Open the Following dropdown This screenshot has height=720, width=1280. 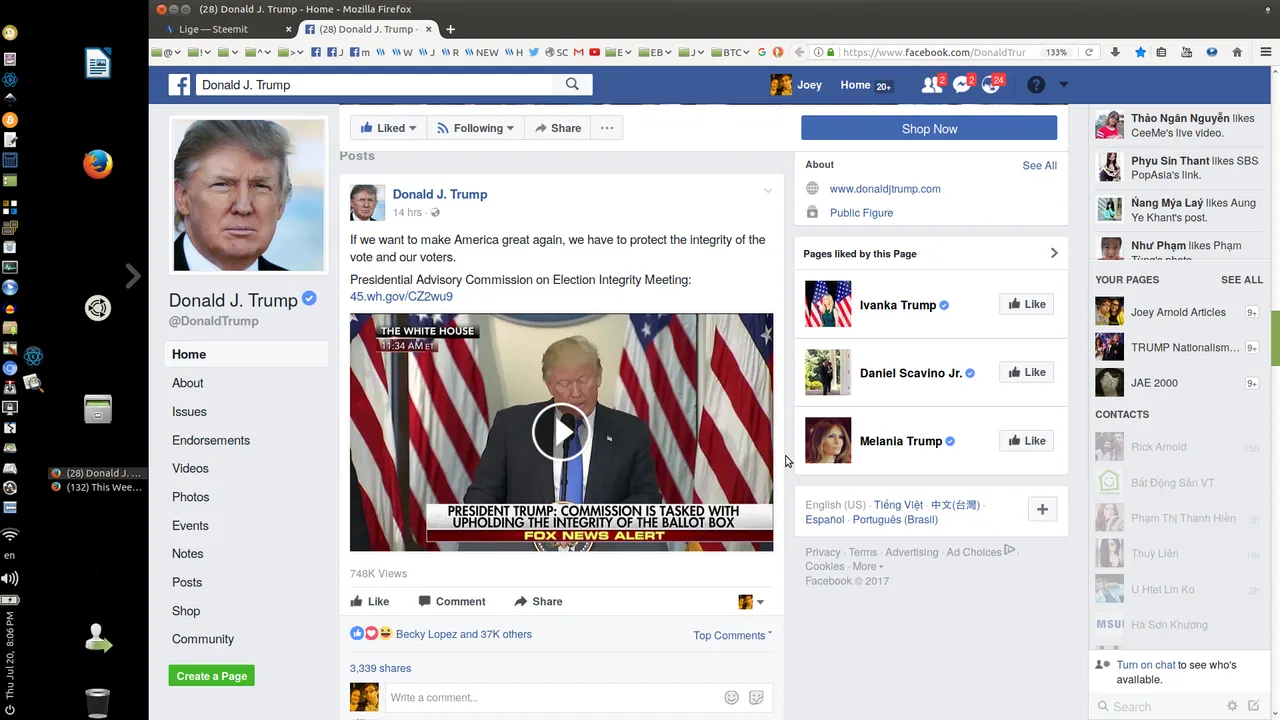pyautogui.click(x=475, y=128)
